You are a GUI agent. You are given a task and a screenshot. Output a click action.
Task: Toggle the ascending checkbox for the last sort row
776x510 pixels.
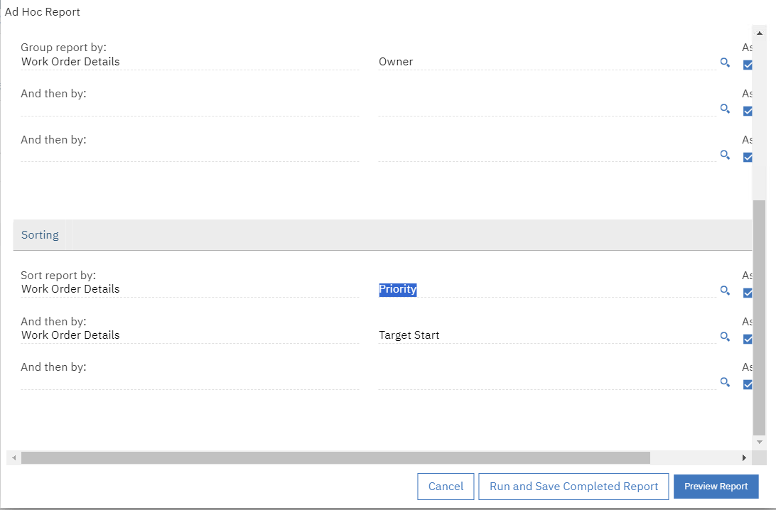tap(748, 384)
